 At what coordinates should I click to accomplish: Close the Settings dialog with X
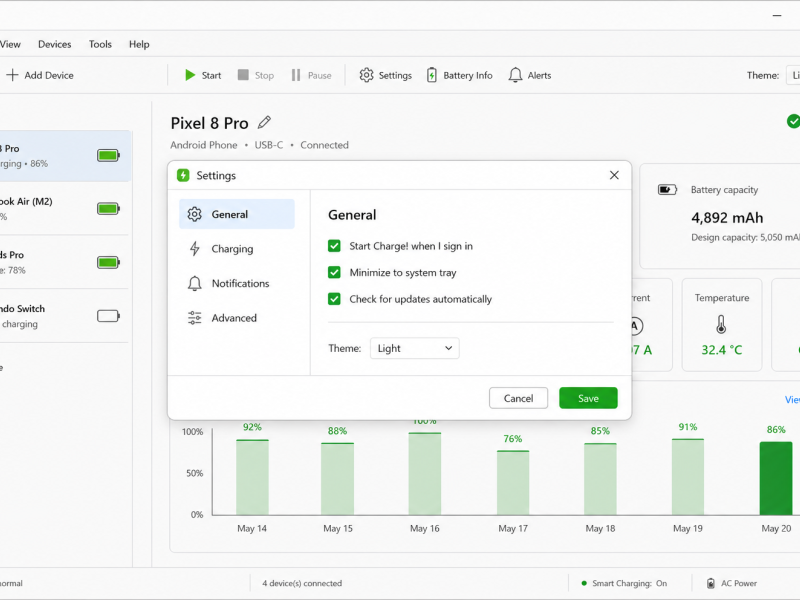[614, 176]
